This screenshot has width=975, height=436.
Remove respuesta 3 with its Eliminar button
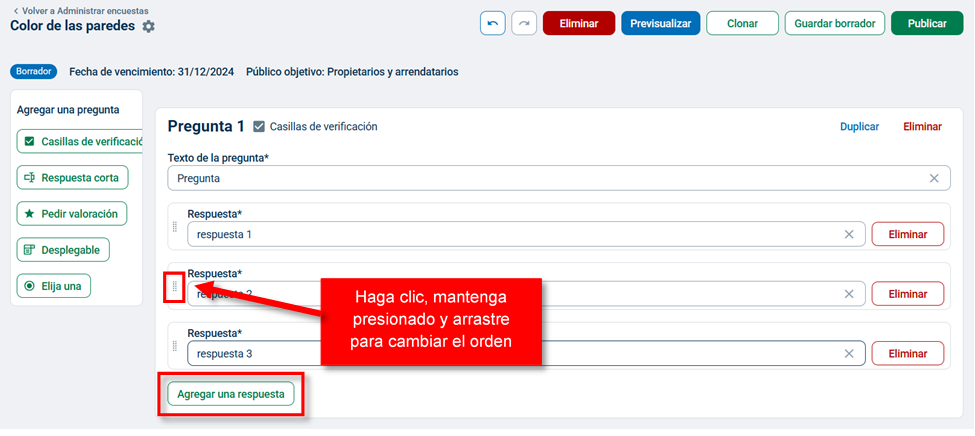pyautogui.click(x=908, y=353)
